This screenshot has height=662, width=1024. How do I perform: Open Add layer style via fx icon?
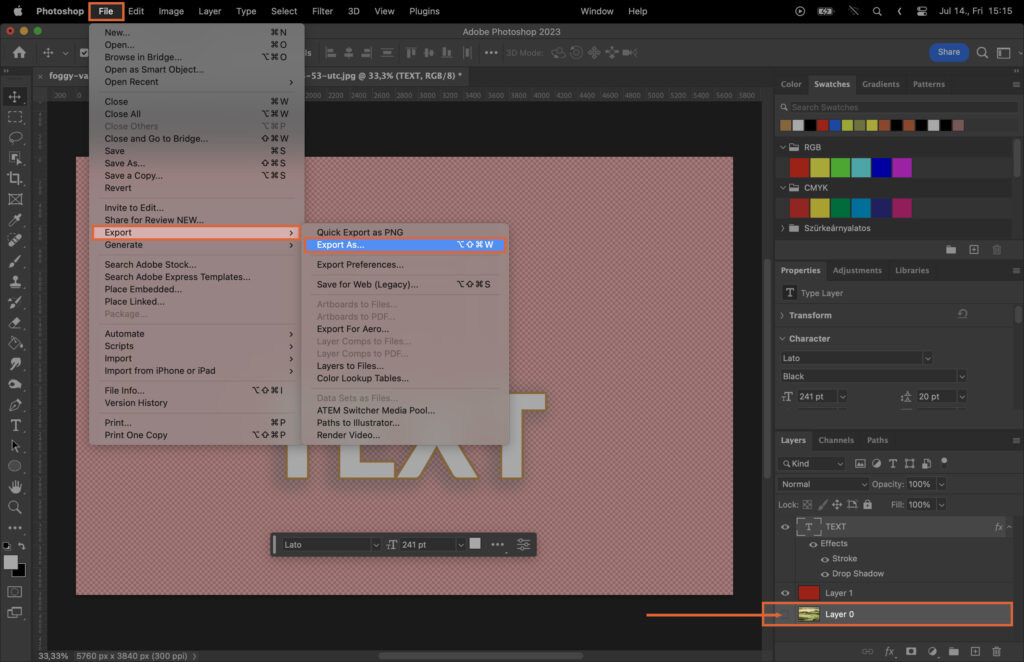889,651
